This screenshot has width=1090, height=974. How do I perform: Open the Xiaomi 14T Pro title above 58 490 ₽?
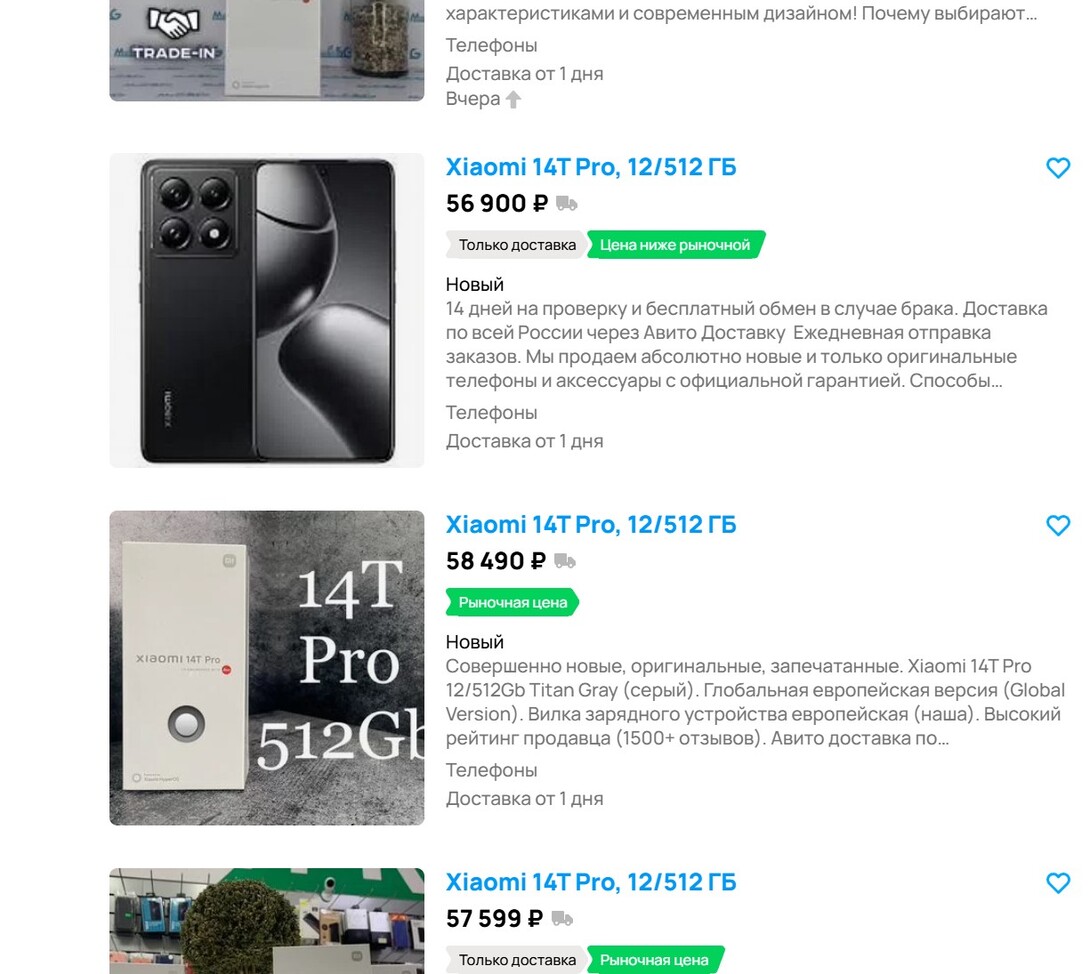click(x=590, y=524)
